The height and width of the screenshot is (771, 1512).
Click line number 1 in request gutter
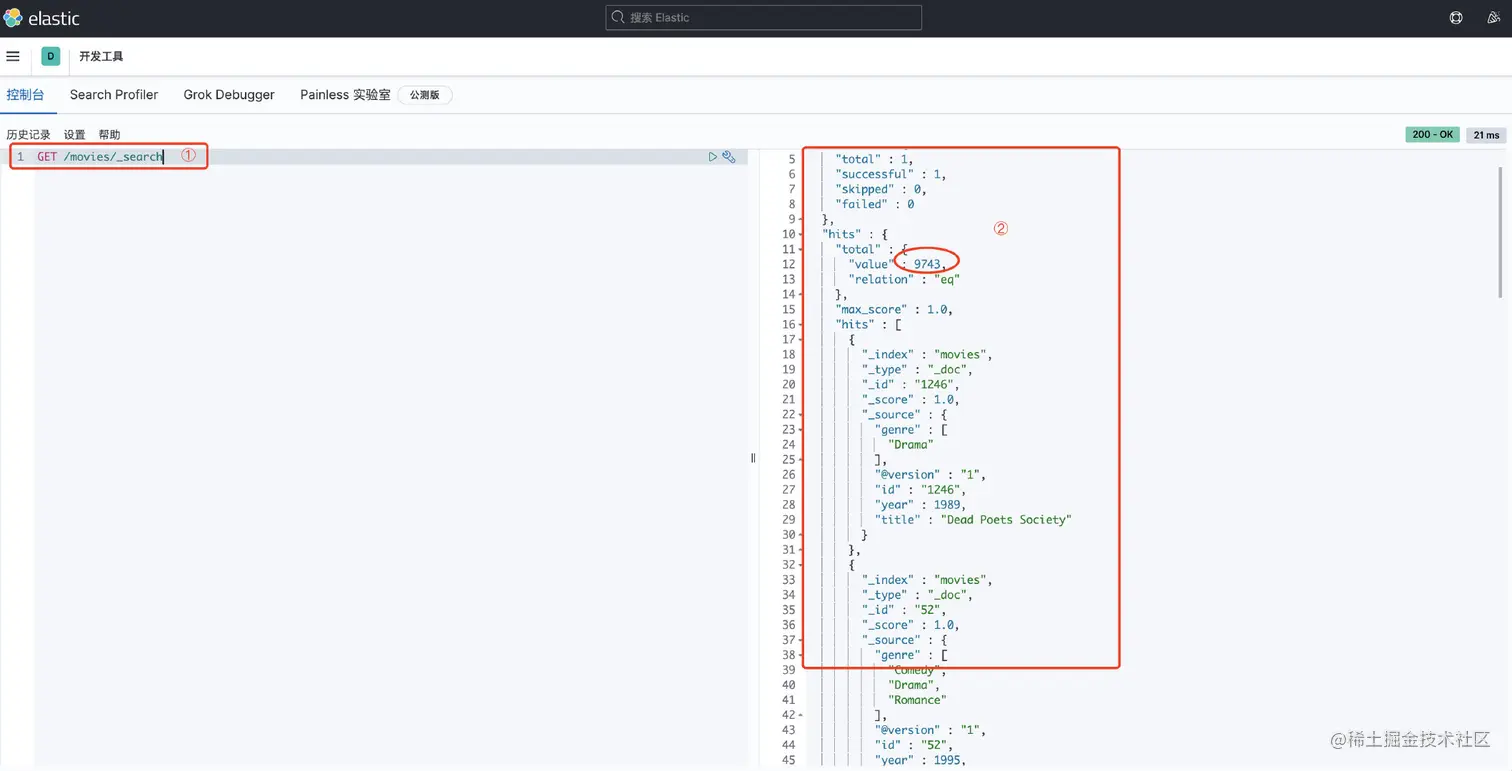pyautogui.click(x=20, y=157)
